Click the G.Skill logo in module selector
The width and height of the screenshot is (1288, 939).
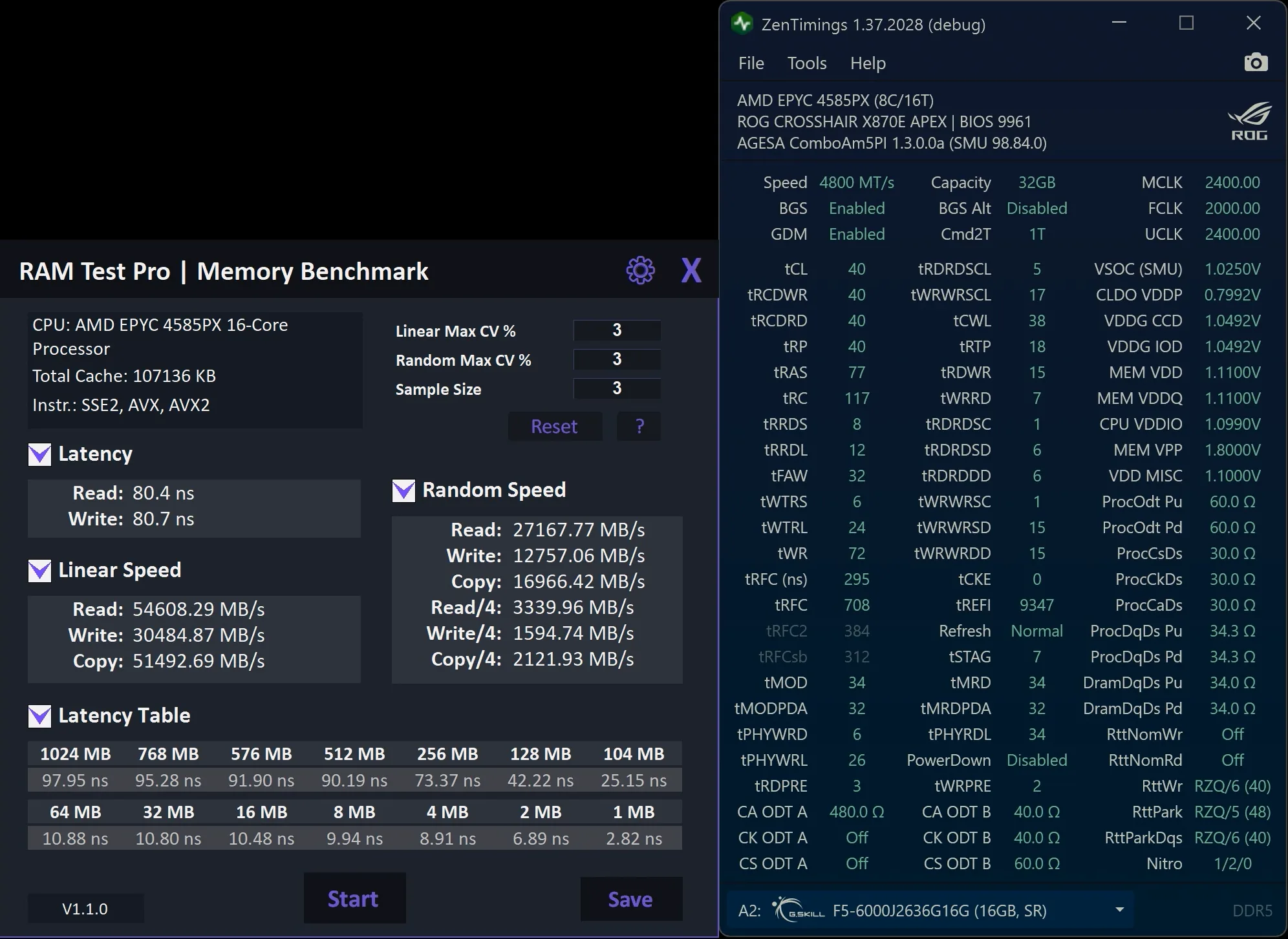pos(799,910)
